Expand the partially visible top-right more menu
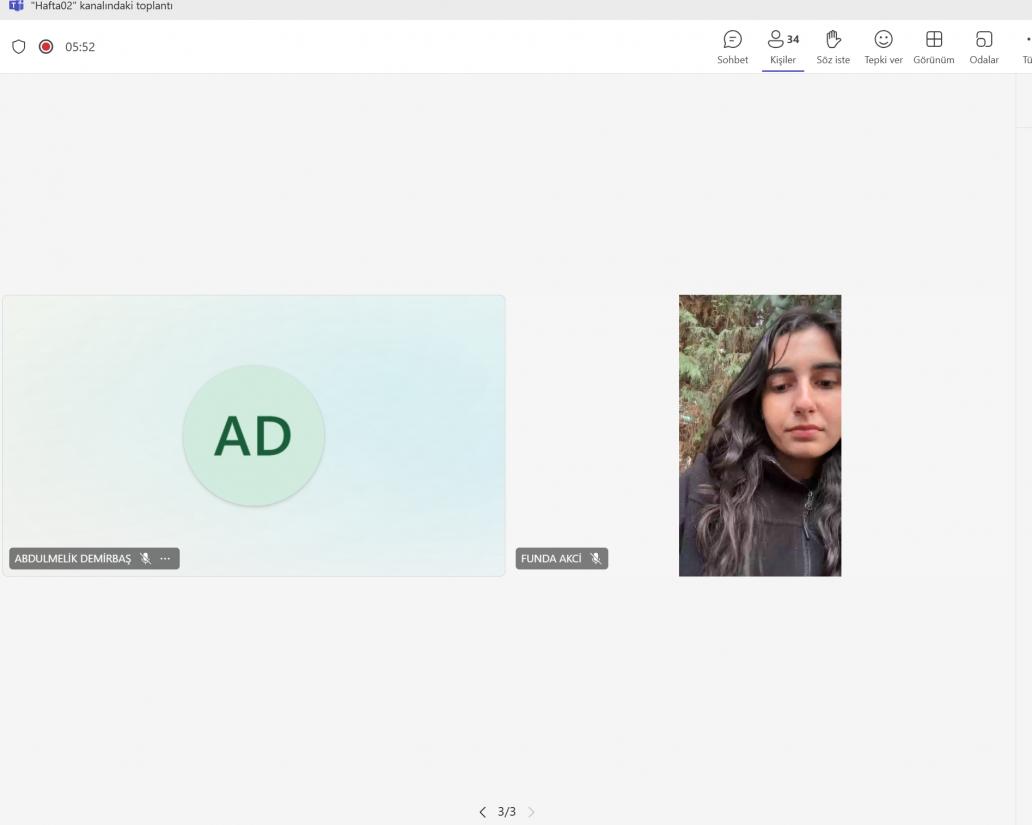This screenshot has height=825, width=1032. click(1027, 47)
